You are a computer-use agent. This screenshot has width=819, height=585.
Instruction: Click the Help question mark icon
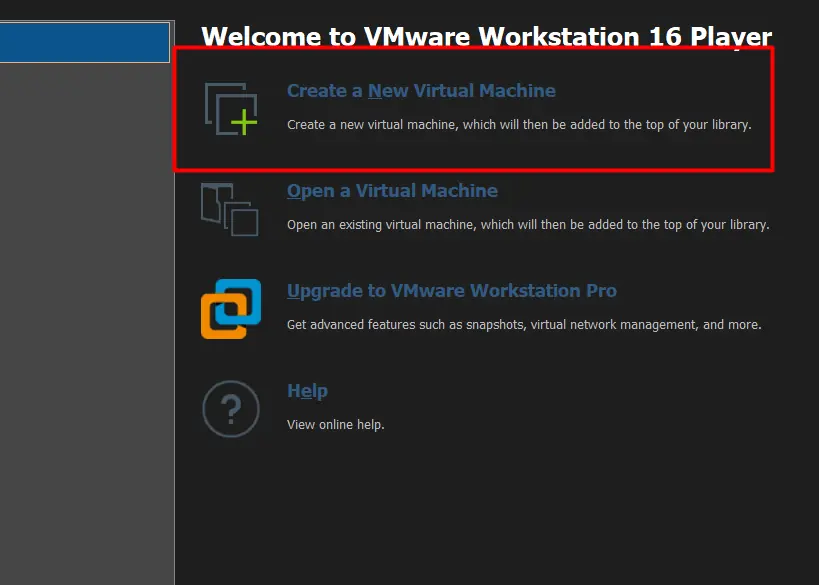231,408
